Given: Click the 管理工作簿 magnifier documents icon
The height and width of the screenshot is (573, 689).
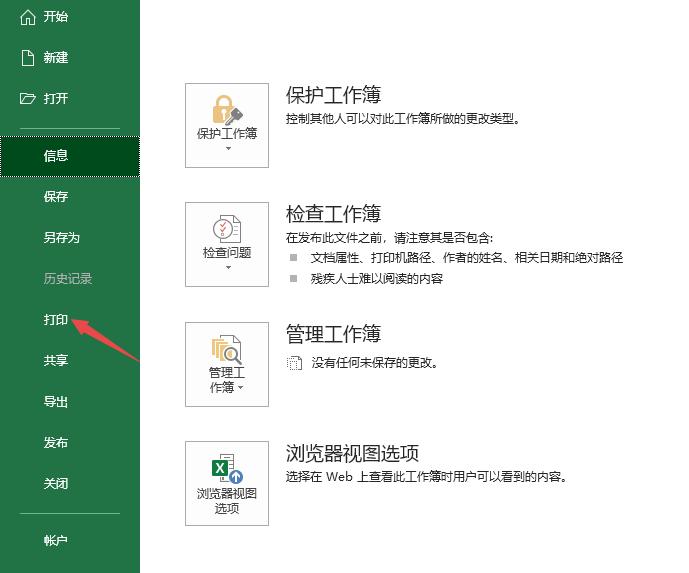Looking at the screenshot, I should pos(227,349).
